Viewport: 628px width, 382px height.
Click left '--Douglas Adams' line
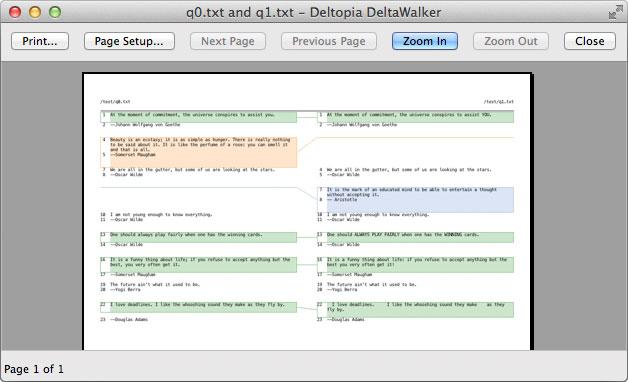[x=129, y=320]
